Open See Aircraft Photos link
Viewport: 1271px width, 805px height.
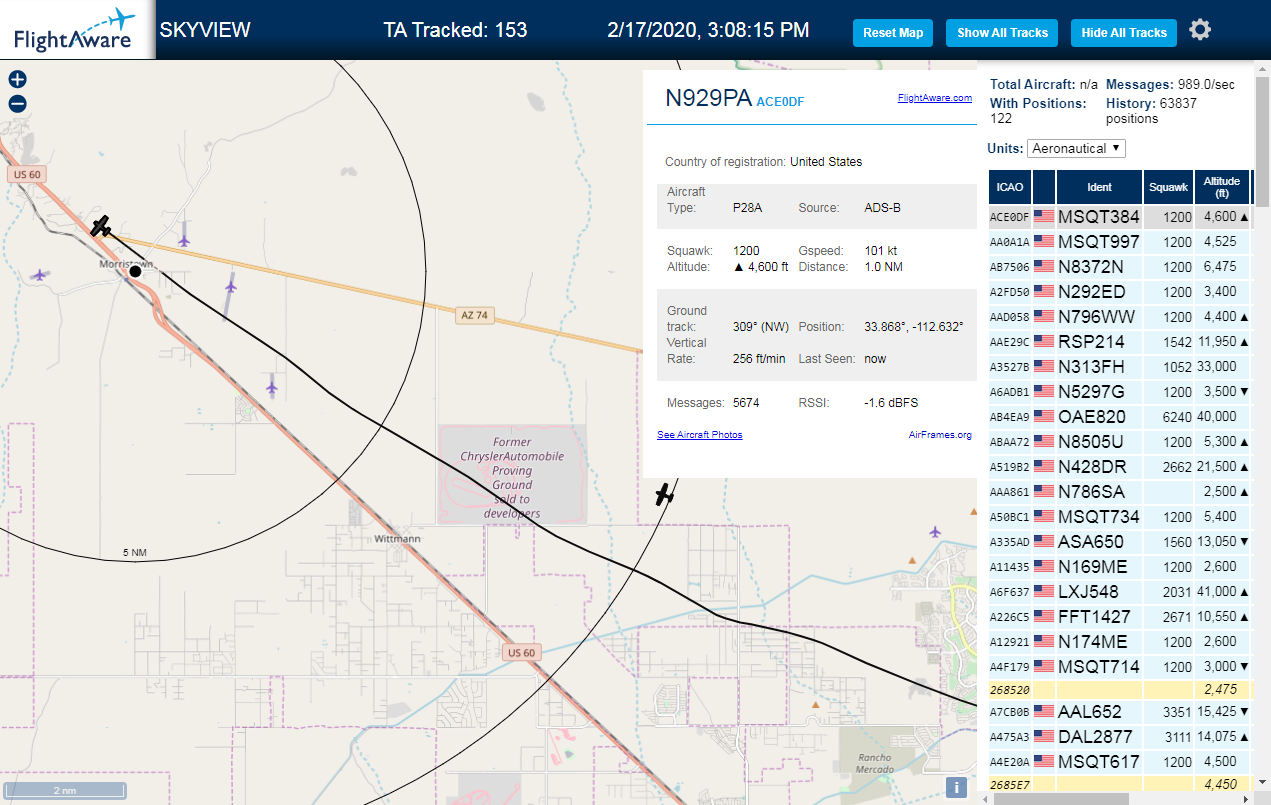pyautogui.click(x=700, y=435)
